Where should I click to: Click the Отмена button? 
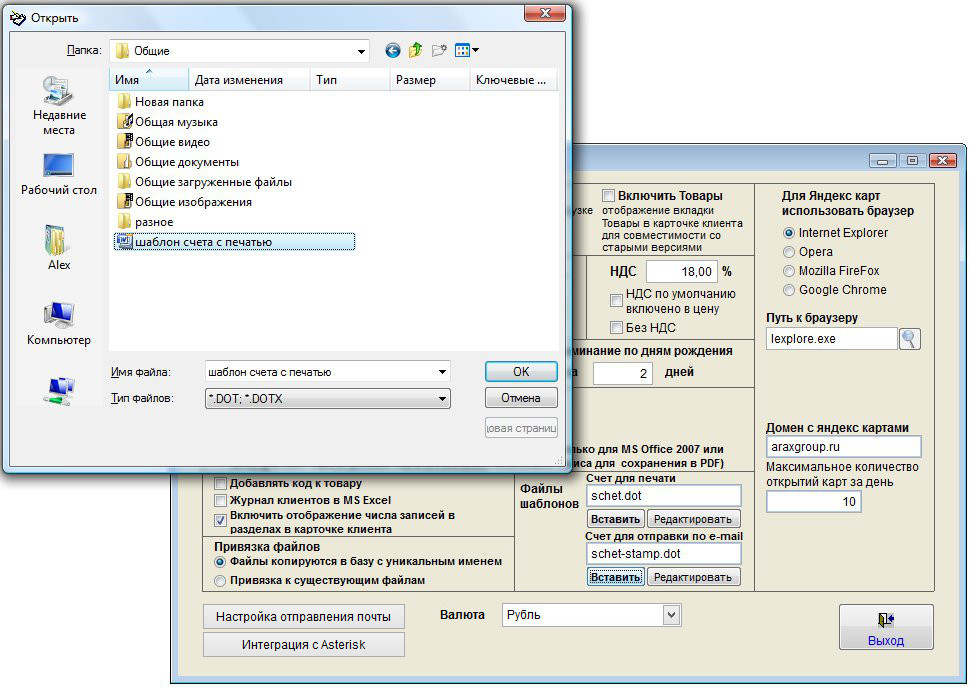(x=521, y=398)
